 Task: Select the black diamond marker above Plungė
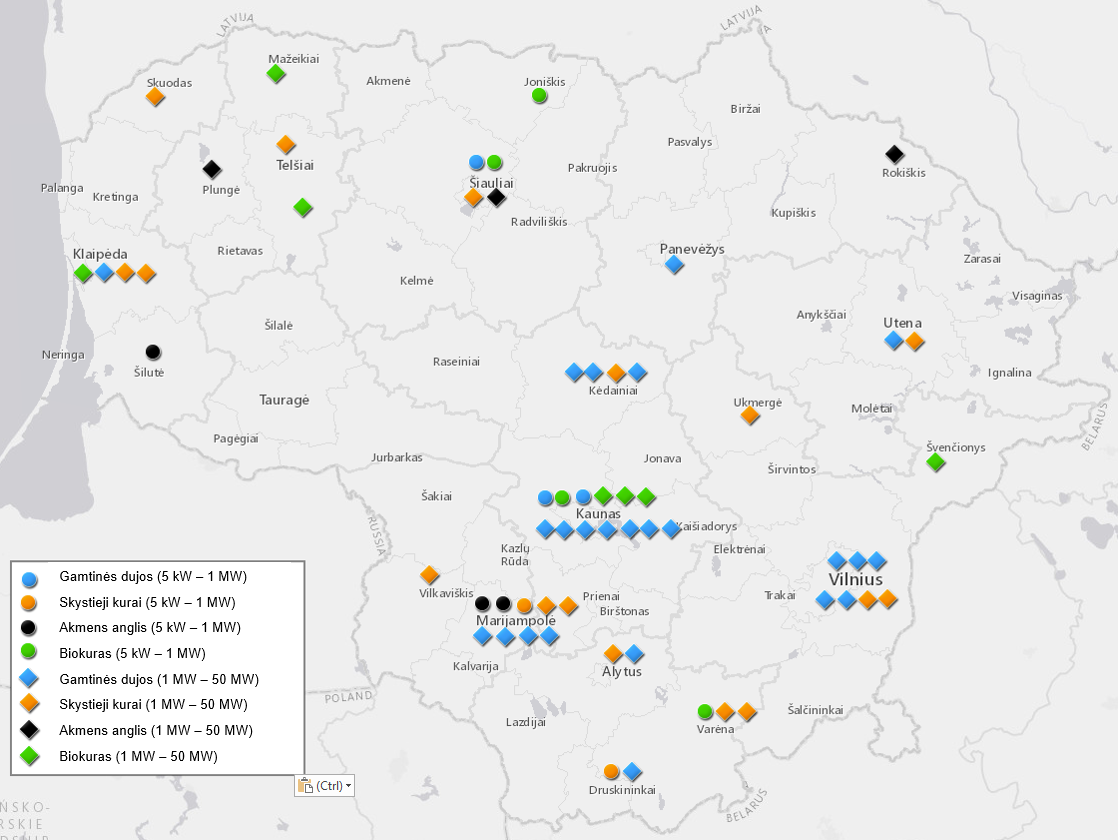click(212, 169)
